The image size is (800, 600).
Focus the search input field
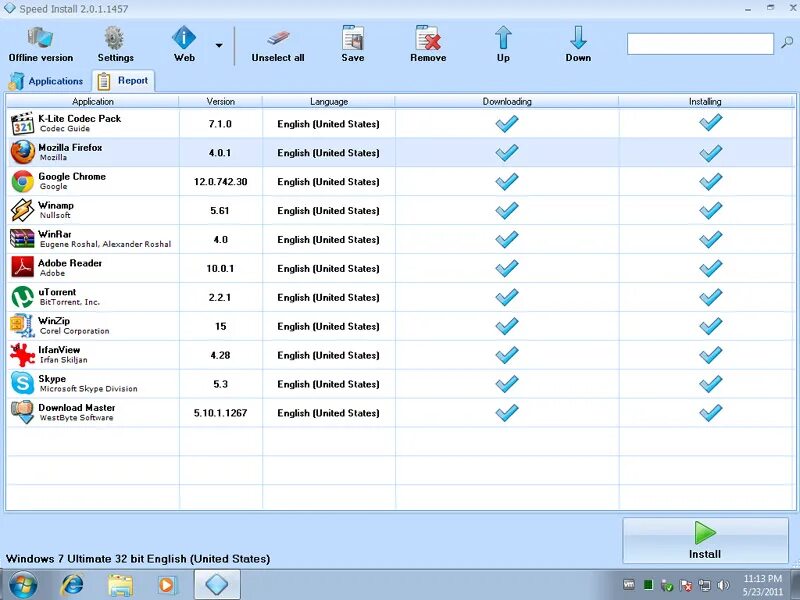(x=700, y=43)
